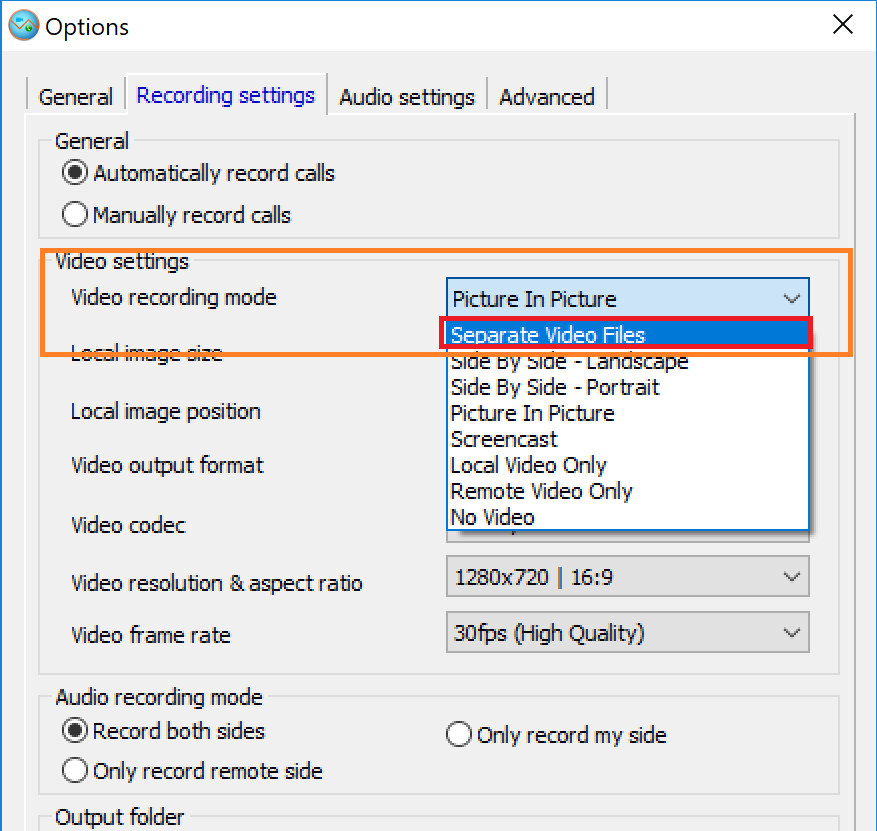Pick Side By Side - Portrait mode
The image size is (877, 831).
click(629, 387)
